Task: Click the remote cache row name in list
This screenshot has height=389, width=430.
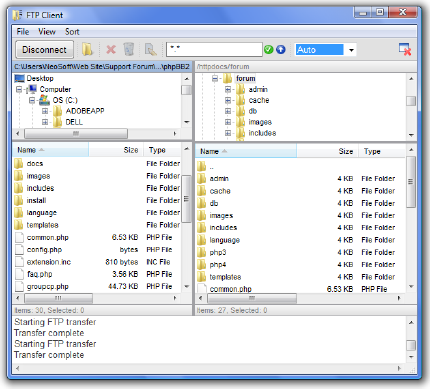Action: point(220,191)
